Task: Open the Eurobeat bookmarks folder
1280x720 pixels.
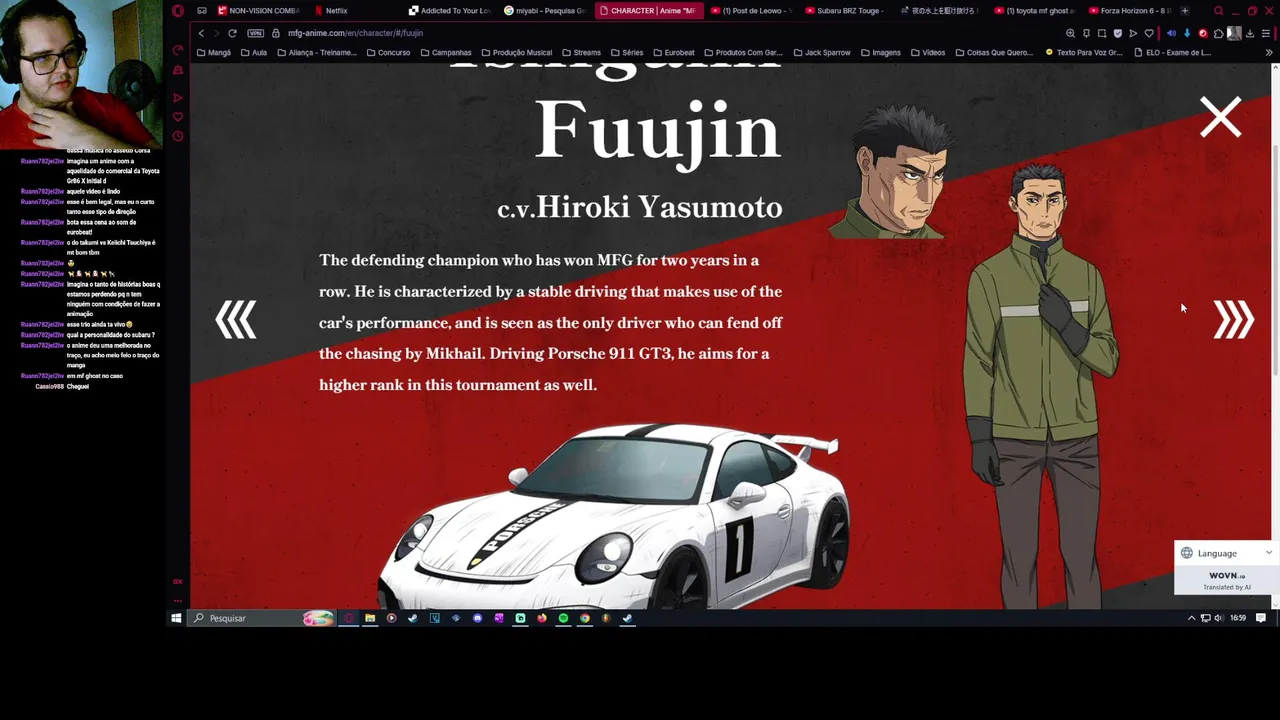Action: click(x=674, y=52)
